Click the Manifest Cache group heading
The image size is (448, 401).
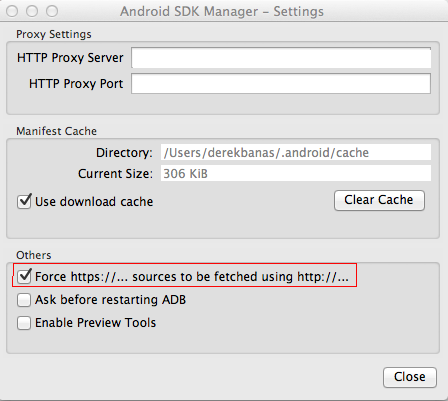[56, 131]
